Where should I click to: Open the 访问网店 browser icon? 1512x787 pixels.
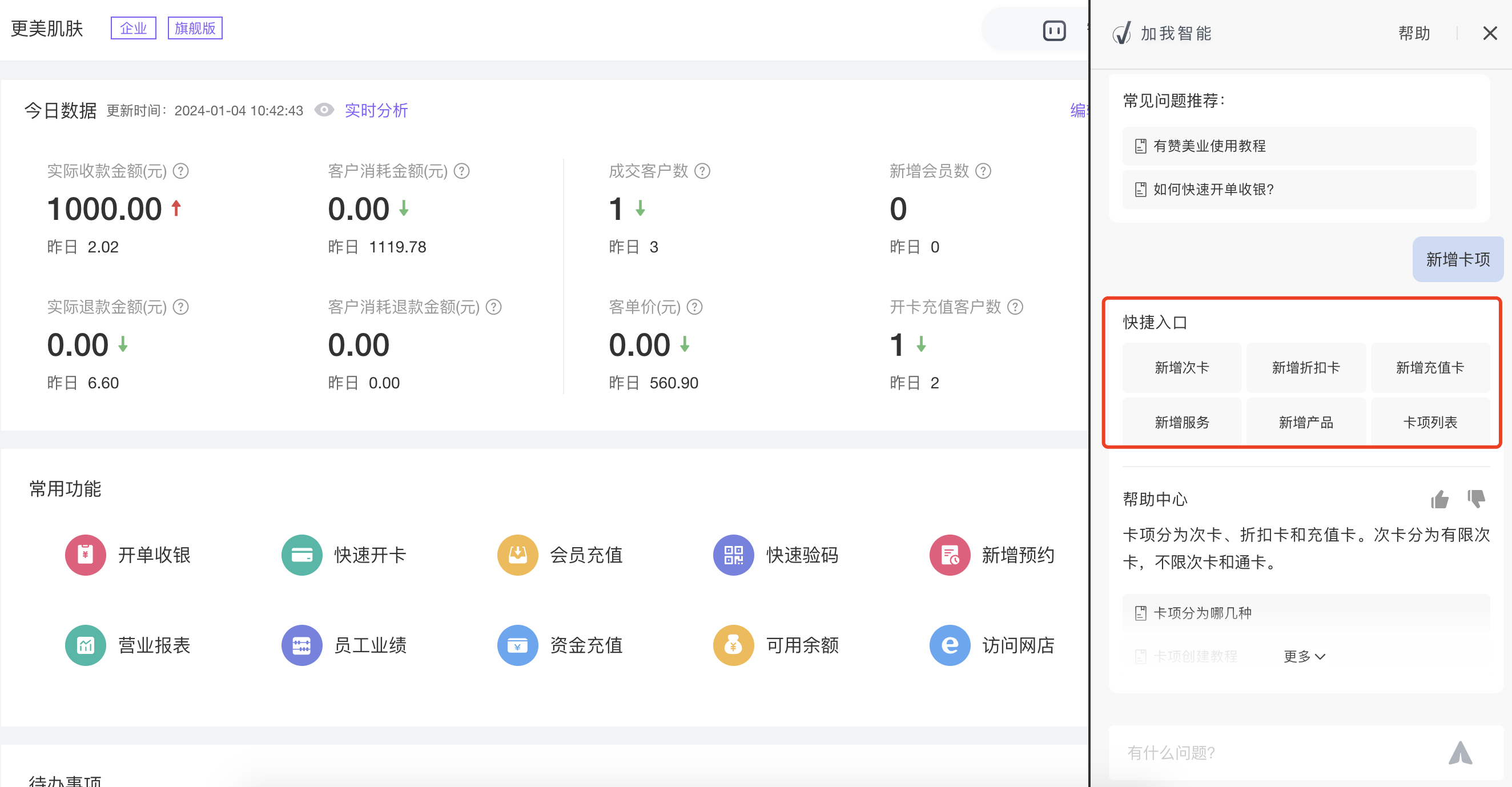[950, 645]
